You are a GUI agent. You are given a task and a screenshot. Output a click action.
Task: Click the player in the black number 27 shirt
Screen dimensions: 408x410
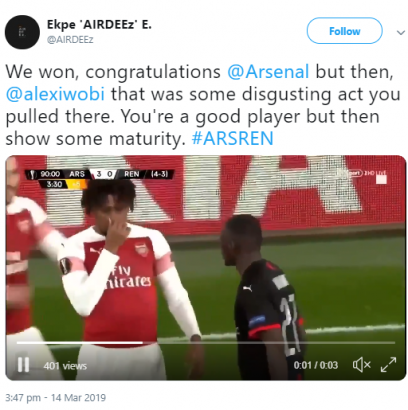point(263,297)
